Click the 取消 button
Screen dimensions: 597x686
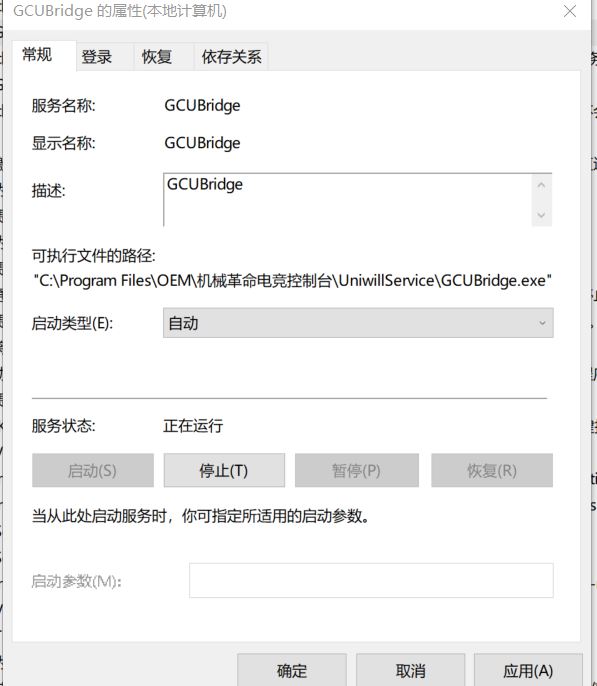410,670
